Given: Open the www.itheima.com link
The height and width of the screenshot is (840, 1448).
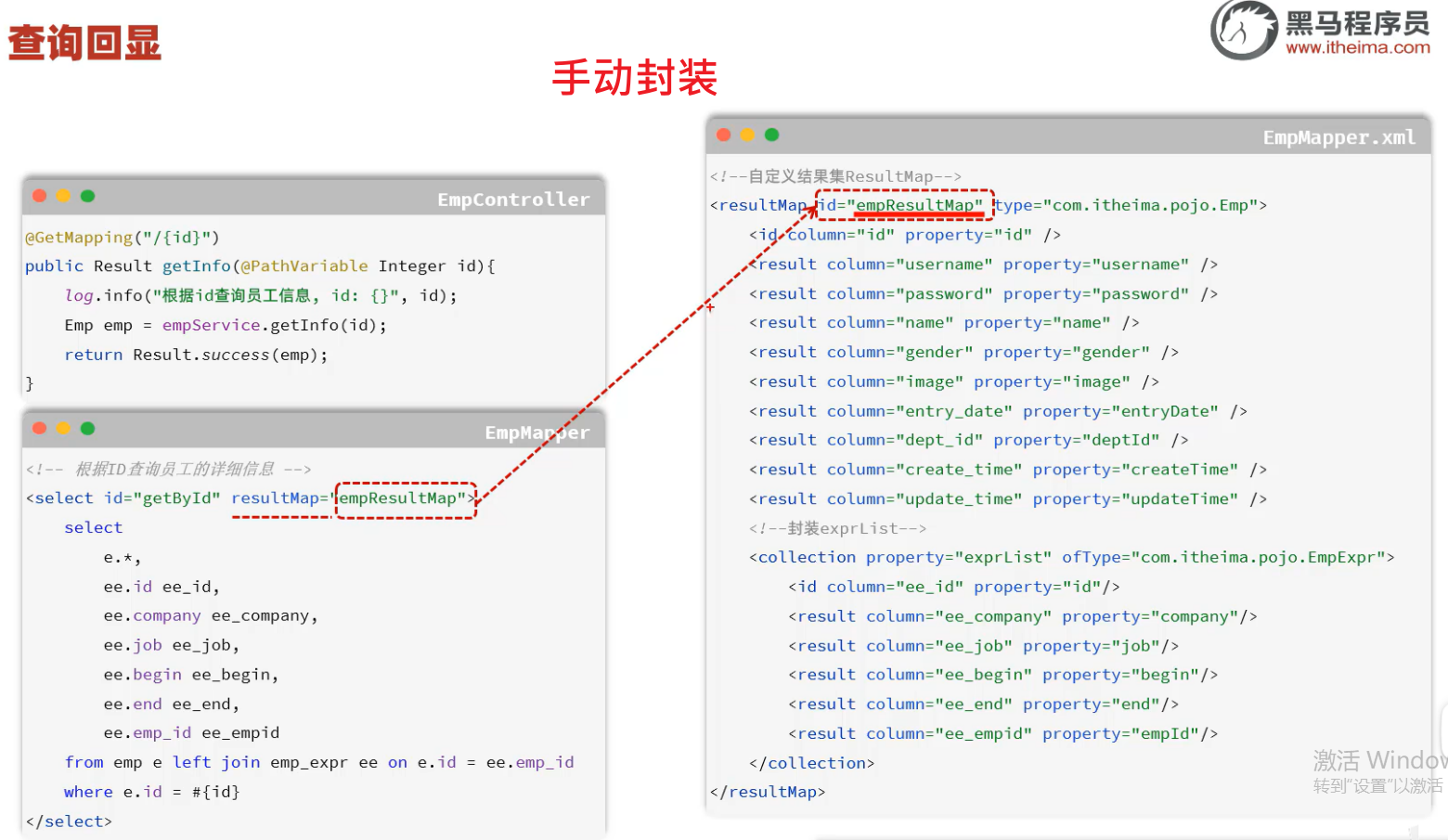Looking at the screenshot, I should (1358, 47).
